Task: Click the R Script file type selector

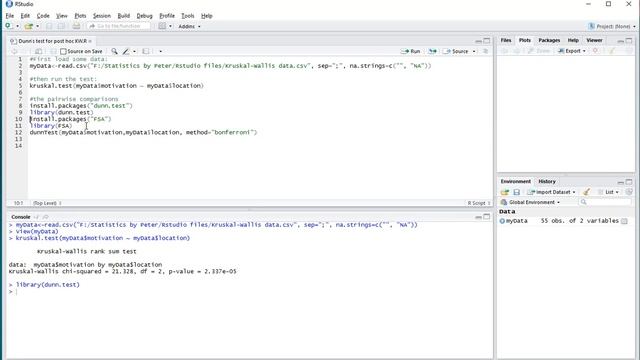Action: click(479, 203)
